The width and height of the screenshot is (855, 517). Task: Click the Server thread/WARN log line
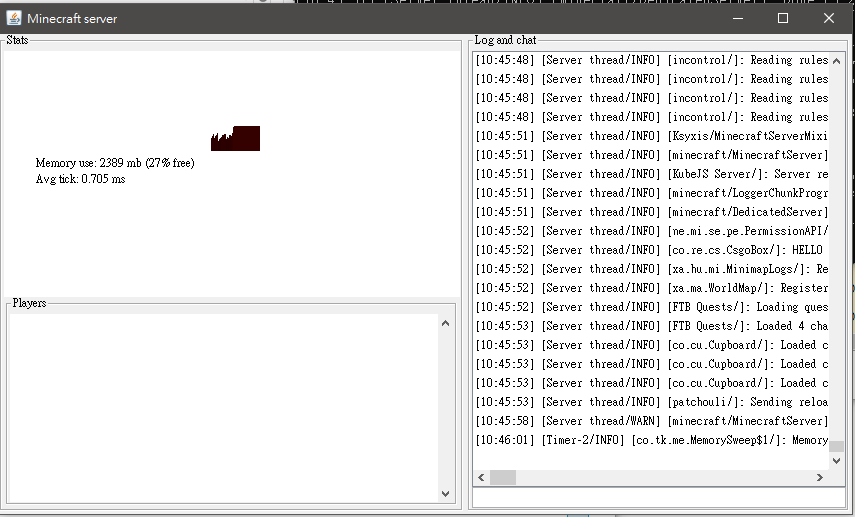[652, 421]
